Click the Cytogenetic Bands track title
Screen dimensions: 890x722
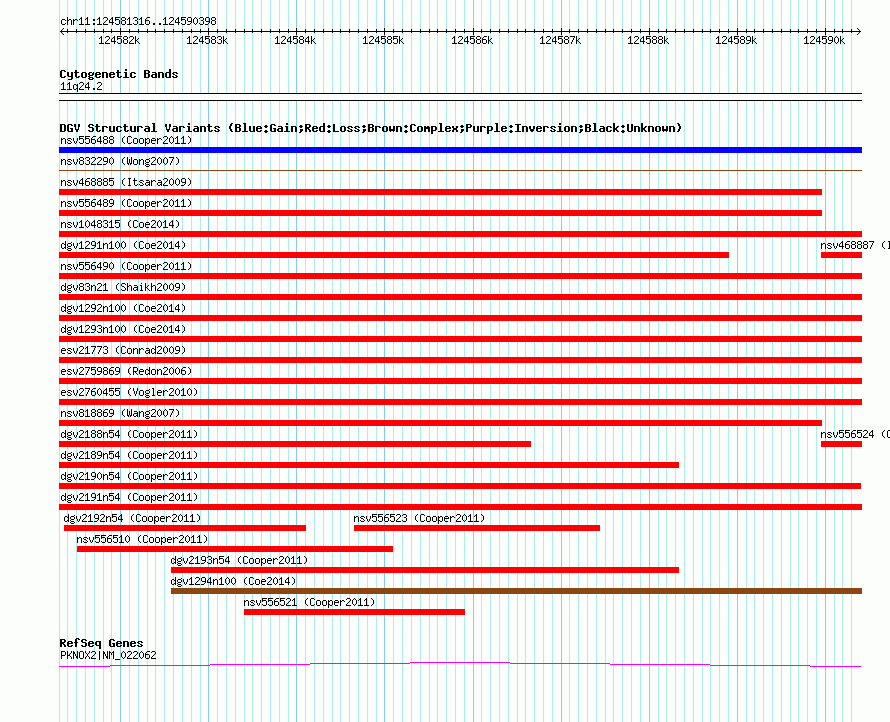pyautogui.click(x=119, y=74)
